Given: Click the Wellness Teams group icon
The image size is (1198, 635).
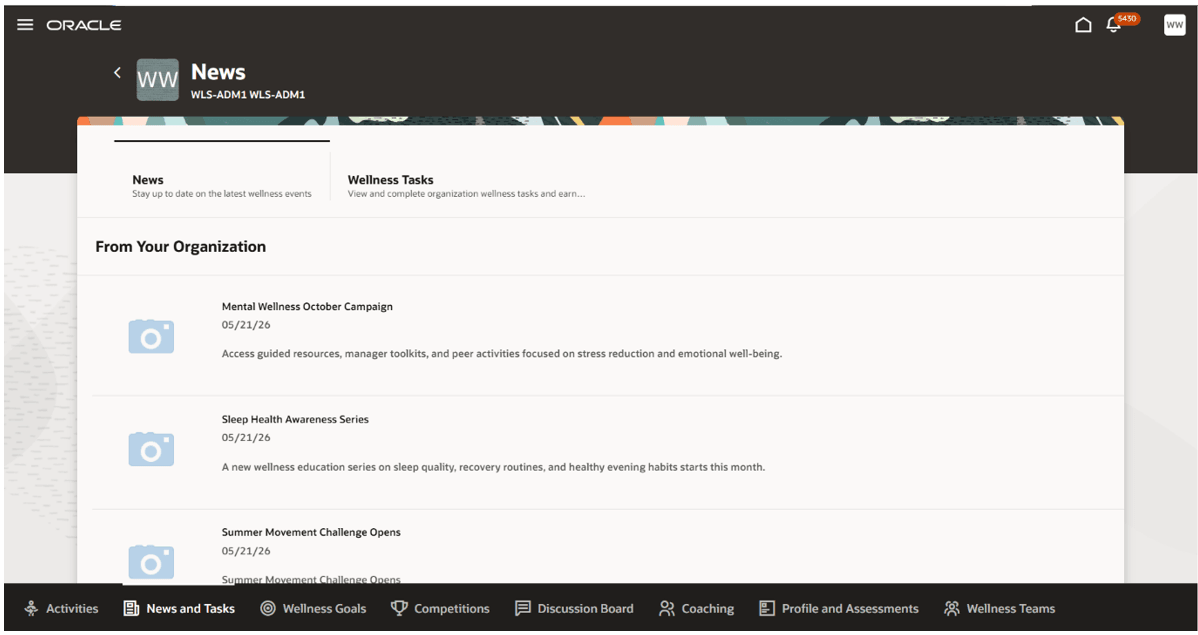Looking at the screenshot, I should click(951, 608).
